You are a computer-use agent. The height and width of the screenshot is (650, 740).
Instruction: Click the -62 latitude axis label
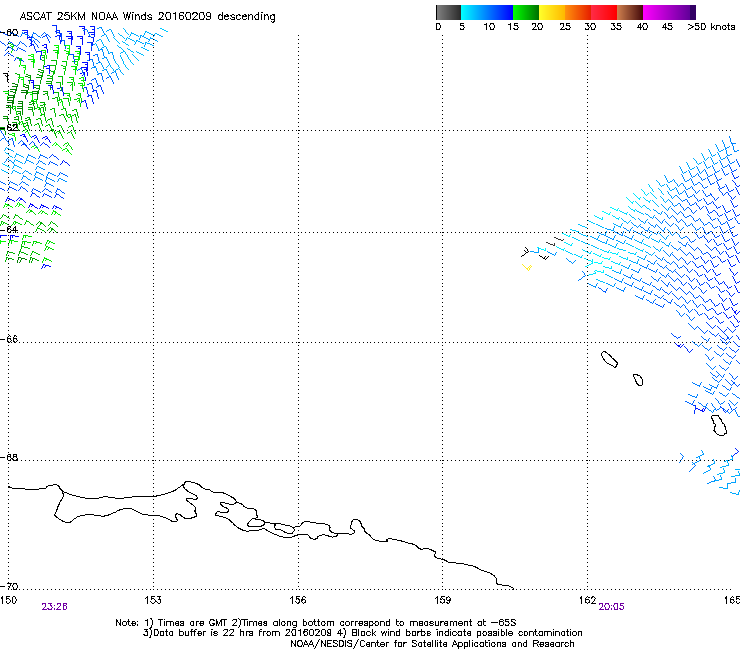pos(9,127)
